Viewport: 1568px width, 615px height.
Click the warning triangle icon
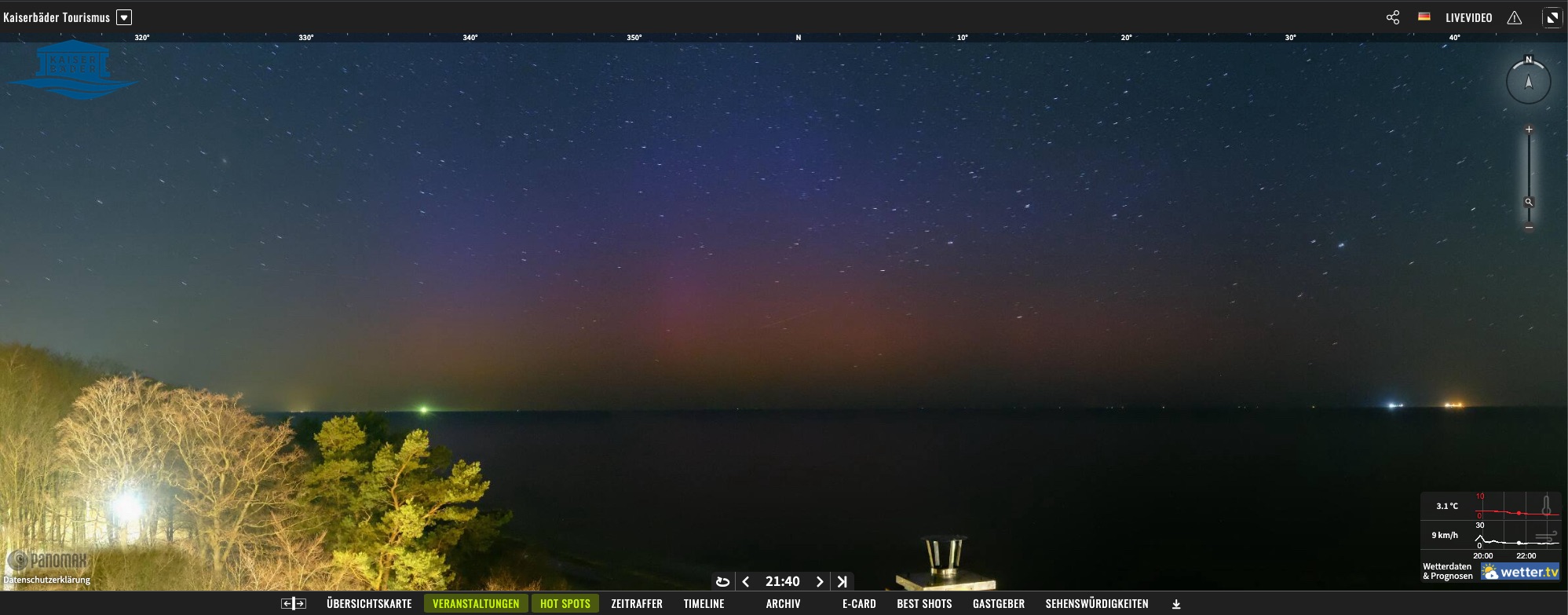[x=1514, y=17]
